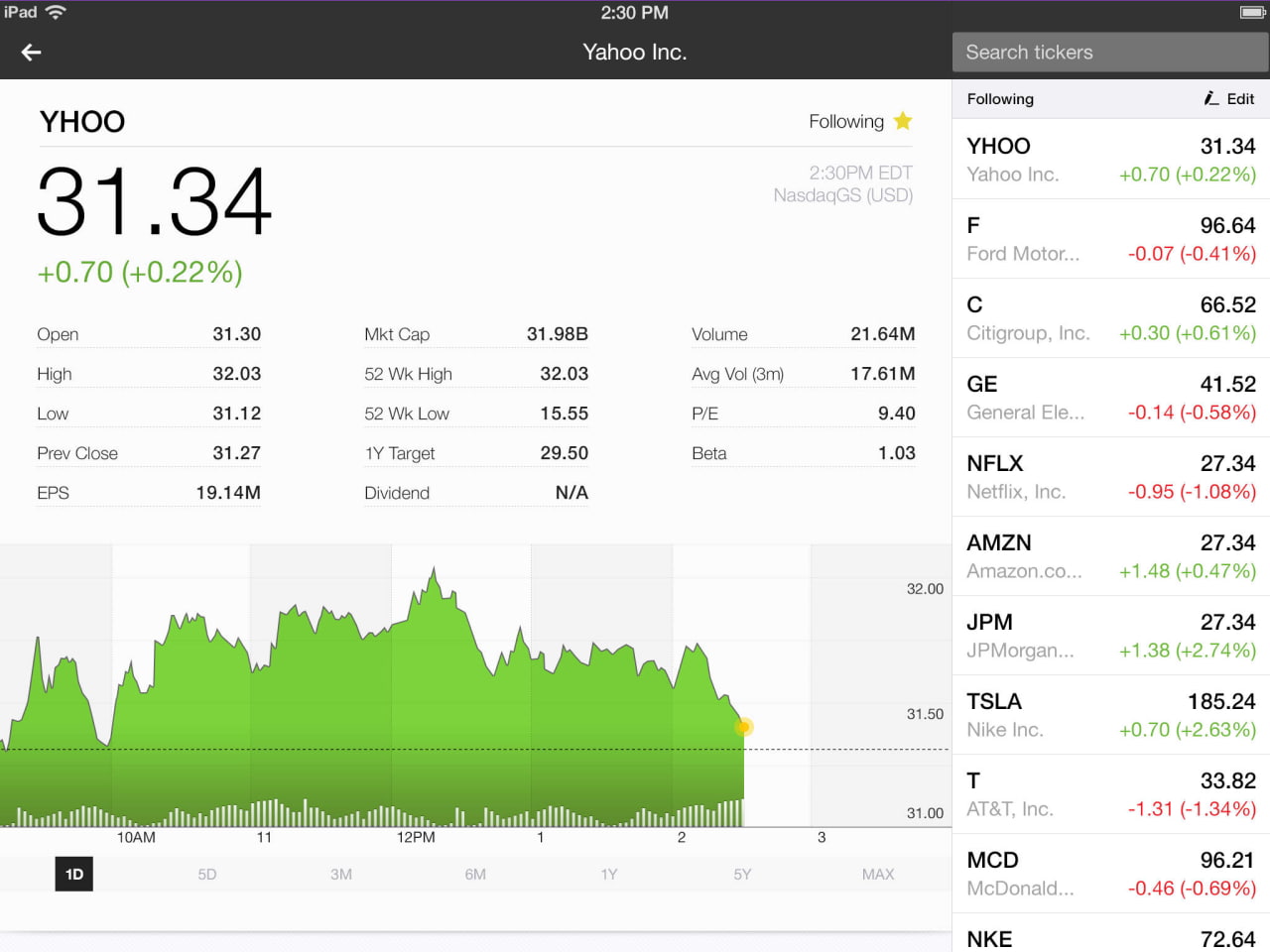Image resolution: width=1270 pixels, height=952 pixels.
Task: Select TSLA from the watchlist
Action: click(x=1109, y=714)
